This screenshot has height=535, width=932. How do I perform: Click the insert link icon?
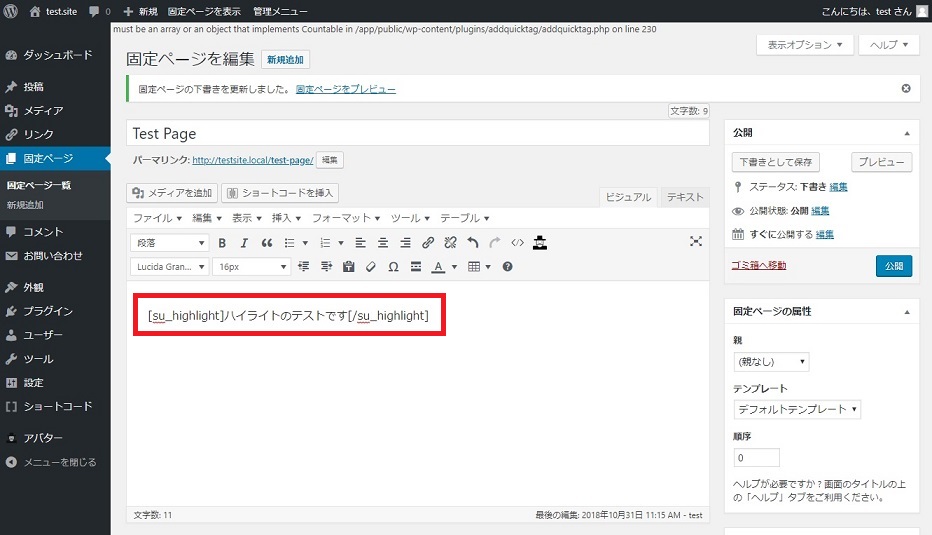(428, 243)
